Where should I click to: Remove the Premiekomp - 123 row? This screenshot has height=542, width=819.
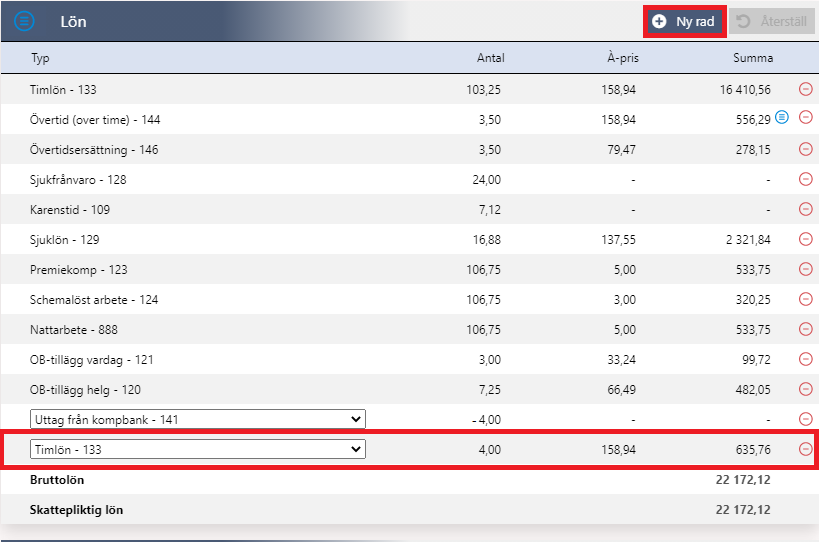(806, 269)
